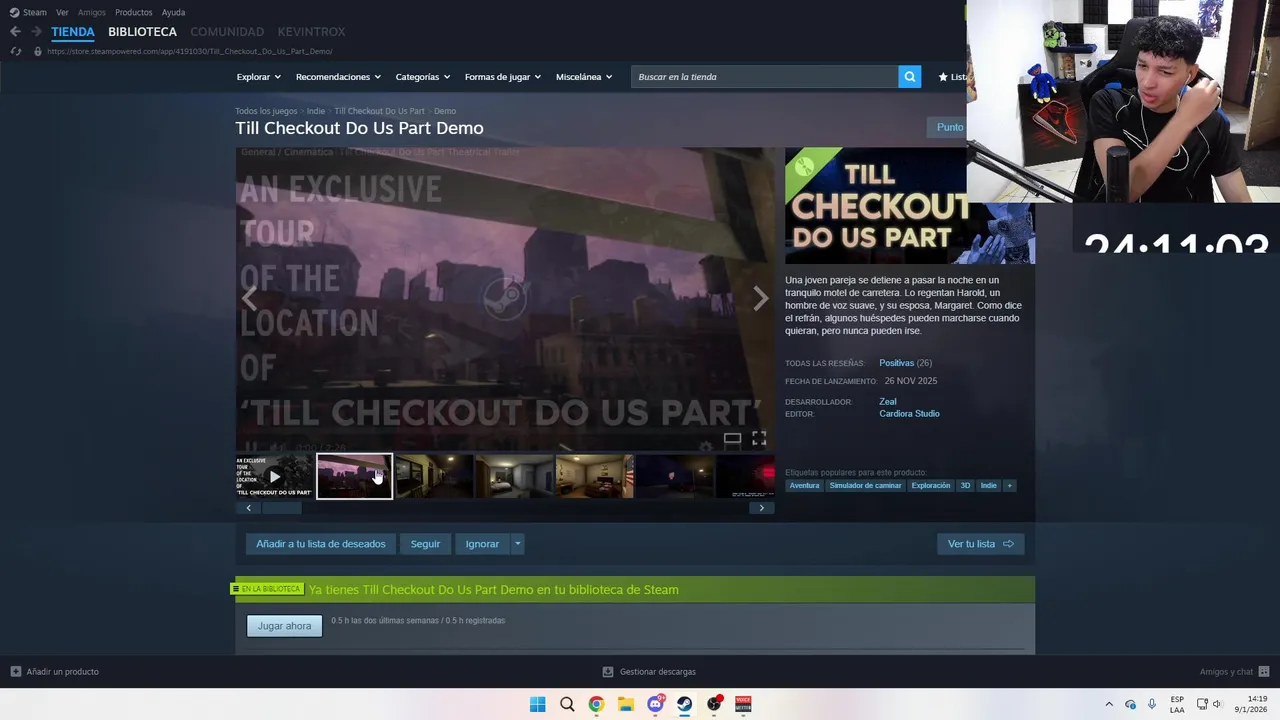Image resolution: width=1280 pixels, height=720 pixels.
Task: Open OBS Studio from the taskbar
Action: 714,704
